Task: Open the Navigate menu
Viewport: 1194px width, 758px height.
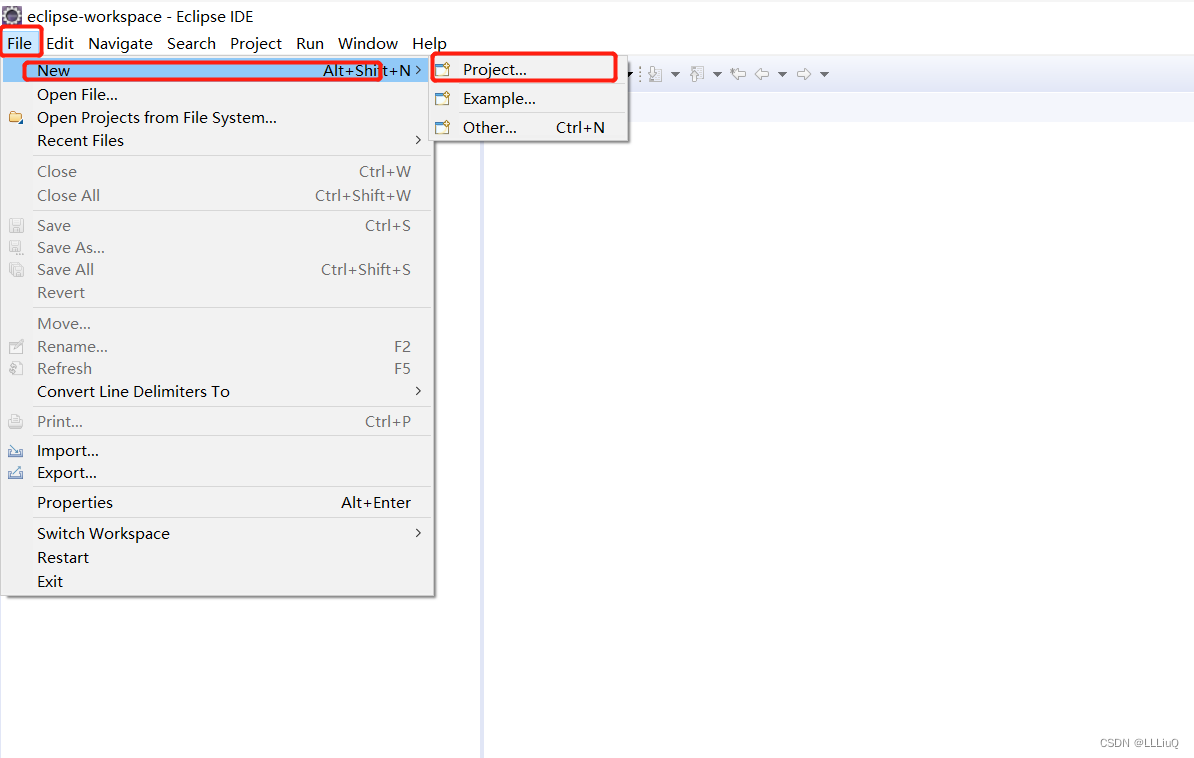Action: click(x=120, y=43)
